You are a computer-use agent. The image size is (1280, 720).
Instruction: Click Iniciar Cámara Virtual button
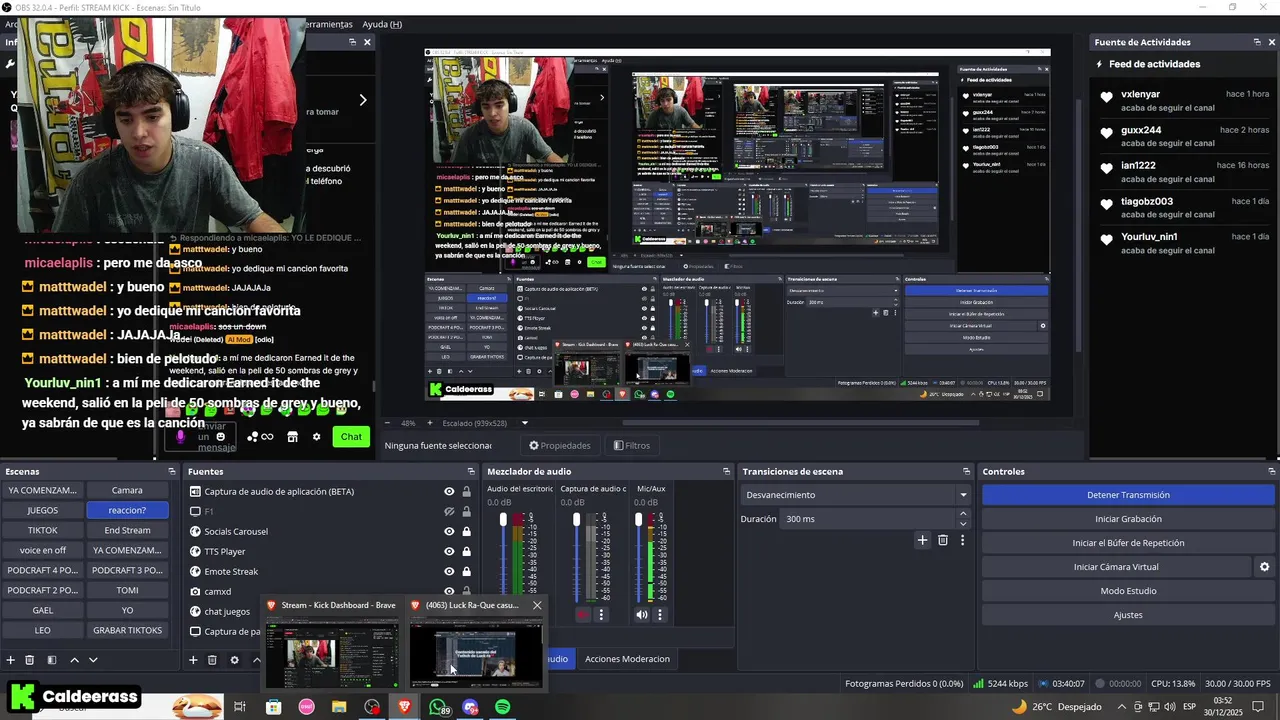click(x=1116, y=567)
